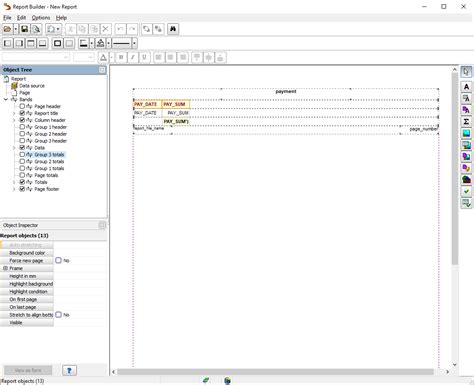
Task: Save the report with the floppy disk icon
Action: pos(24,29)
